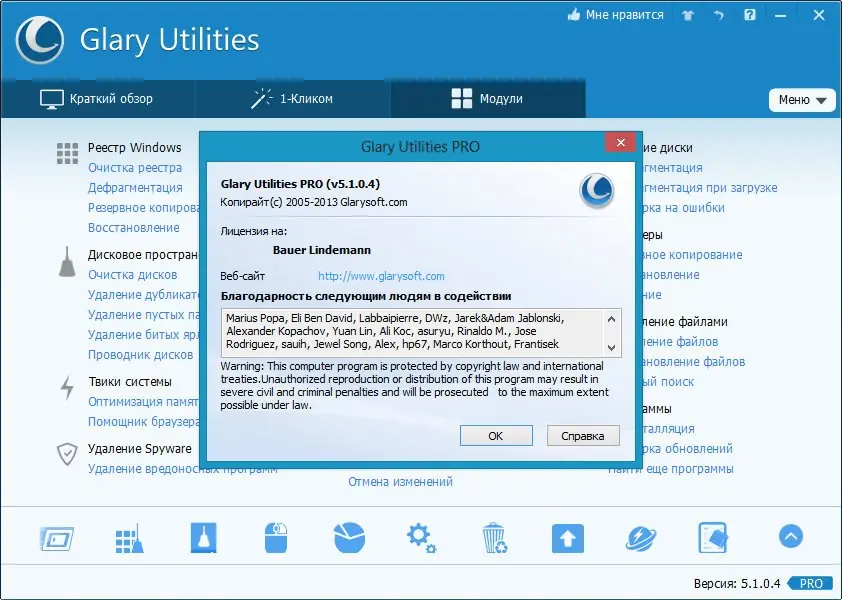Image resolution: width=842 pixels, height=600 pixels.
Task: Select the Модули tab
Action: pos(488,99)
